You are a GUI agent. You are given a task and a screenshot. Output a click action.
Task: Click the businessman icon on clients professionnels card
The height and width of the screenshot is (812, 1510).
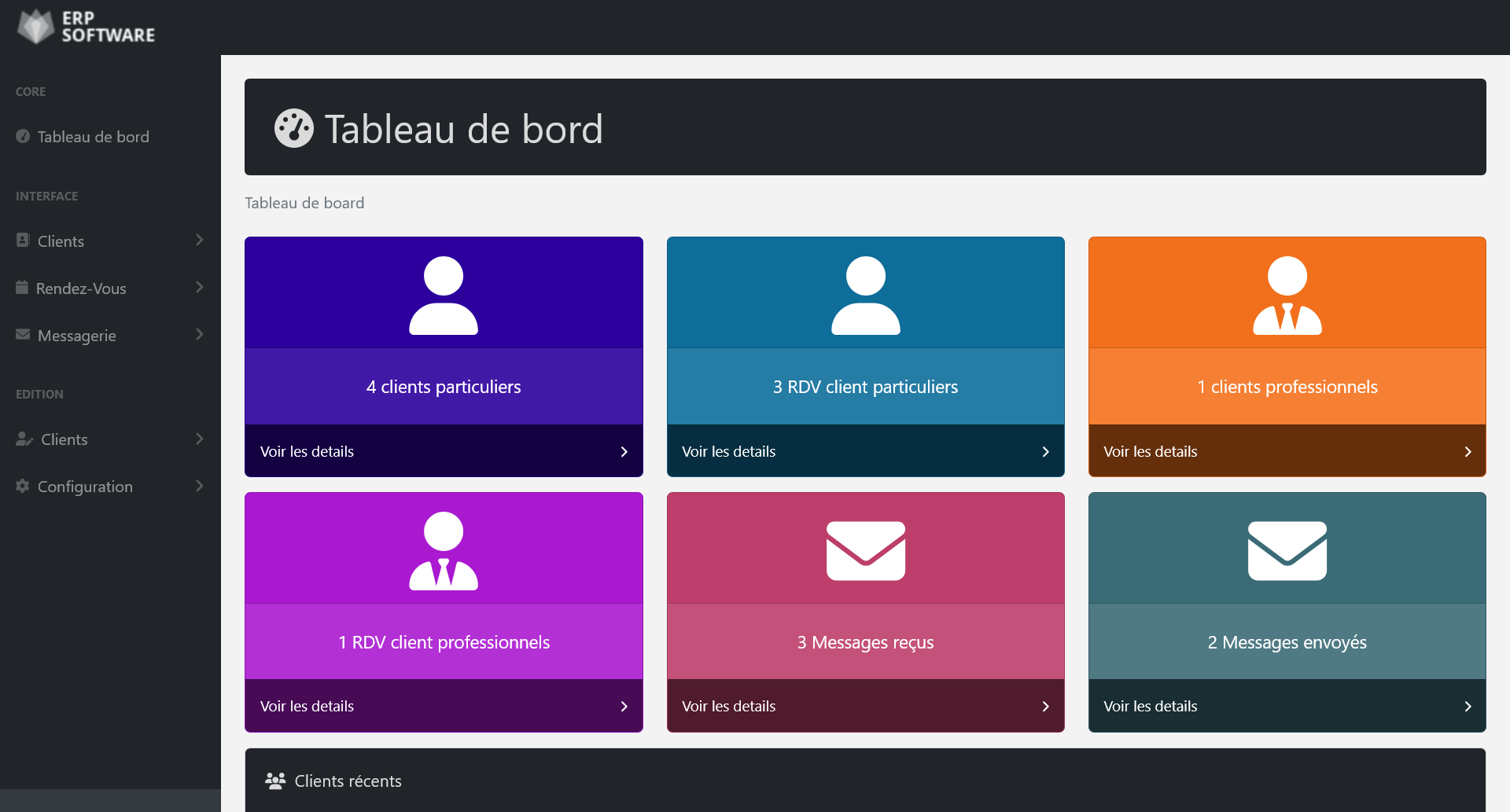[x=1287, y=296]
